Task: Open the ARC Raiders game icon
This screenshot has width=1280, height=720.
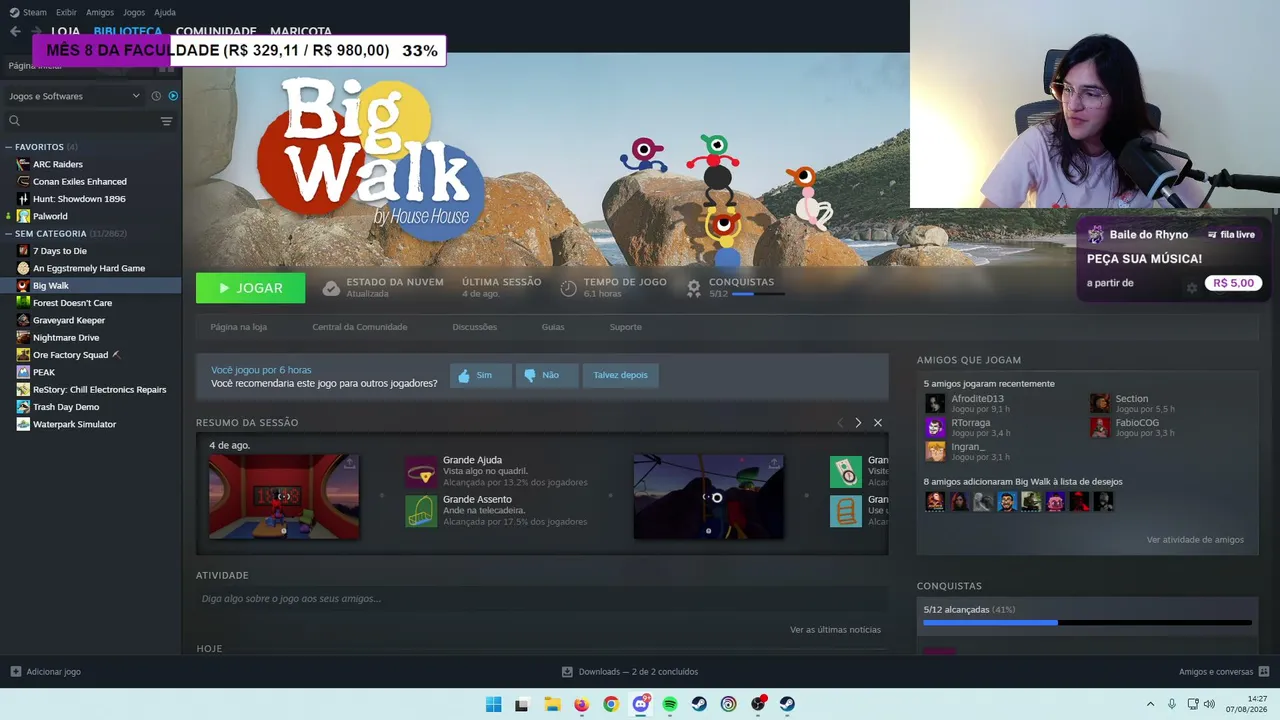Action: (x=23, y=164)
